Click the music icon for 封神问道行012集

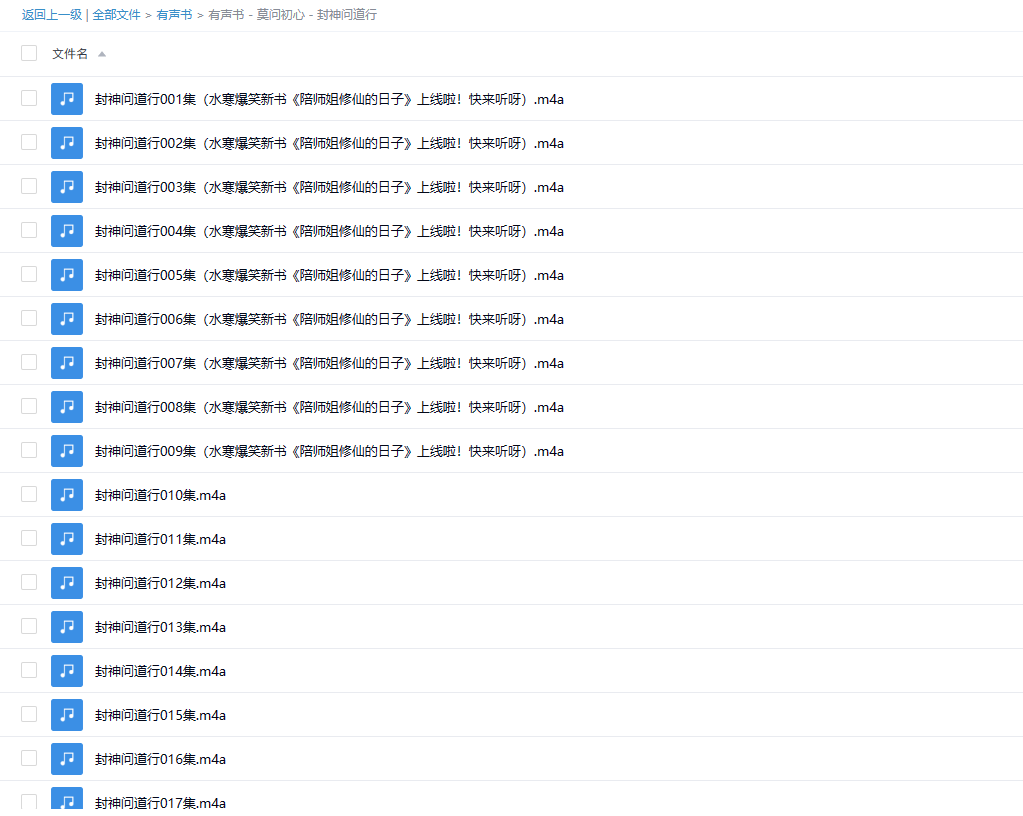click(x=67, y=583)
